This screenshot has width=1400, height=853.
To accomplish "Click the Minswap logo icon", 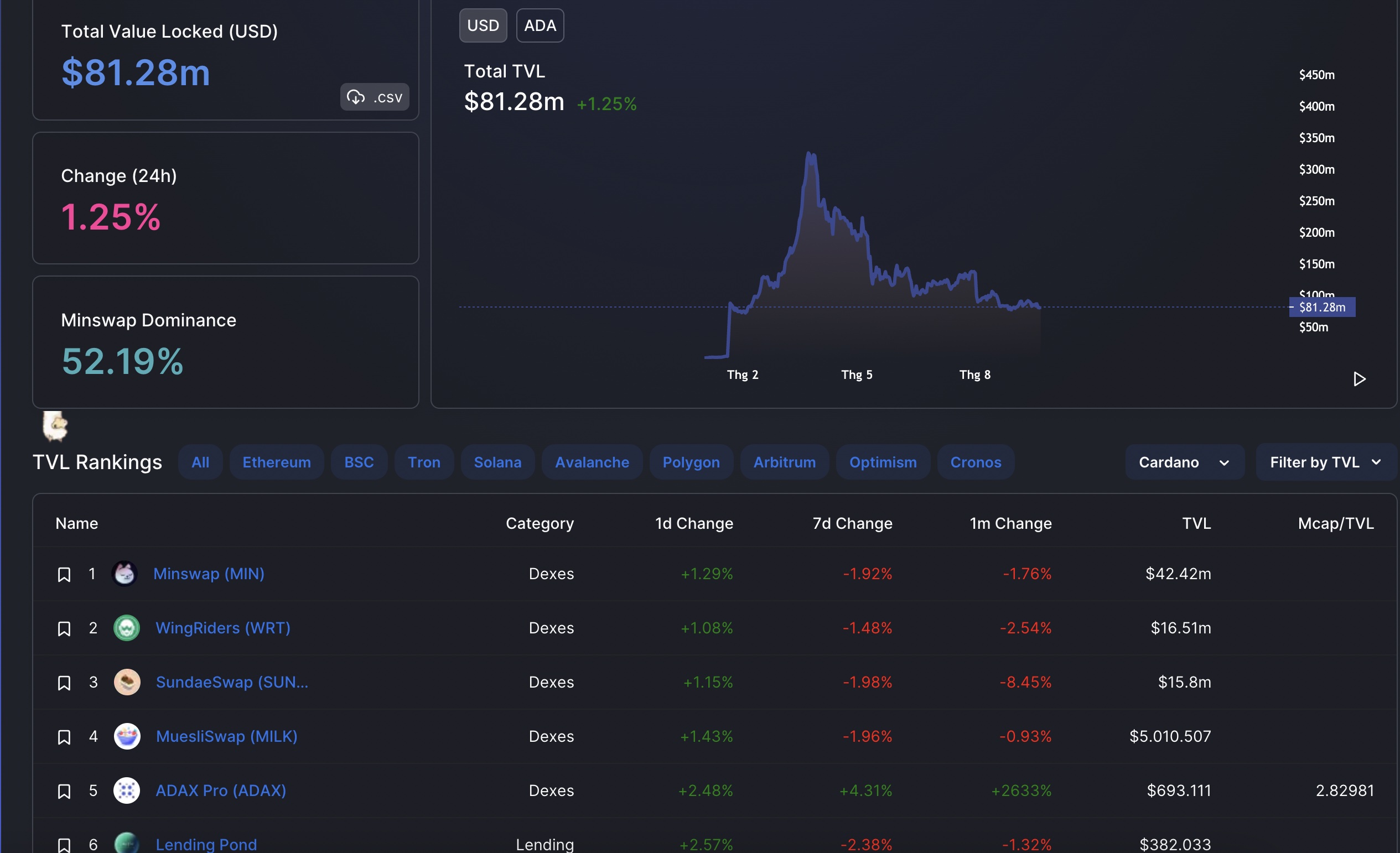I will (x=125, y=574).
